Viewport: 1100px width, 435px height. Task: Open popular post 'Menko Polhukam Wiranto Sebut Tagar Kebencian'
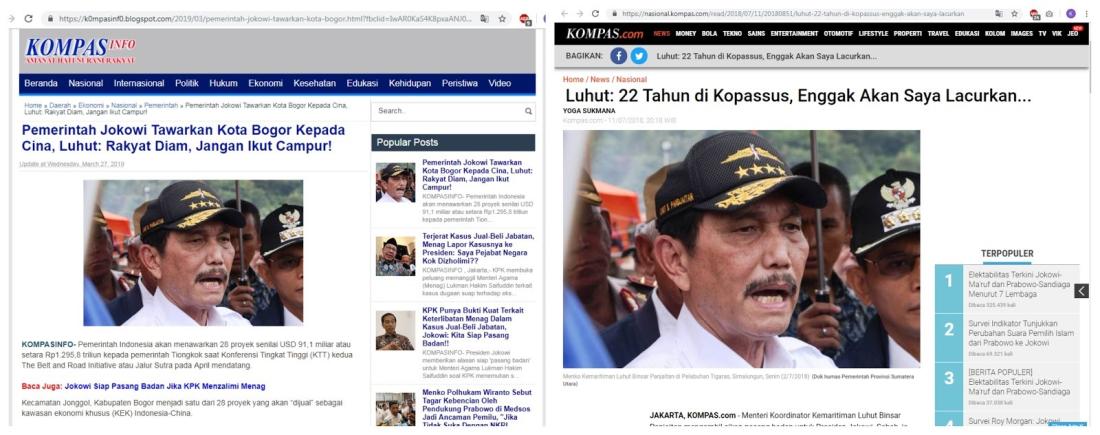pos(476,408)
